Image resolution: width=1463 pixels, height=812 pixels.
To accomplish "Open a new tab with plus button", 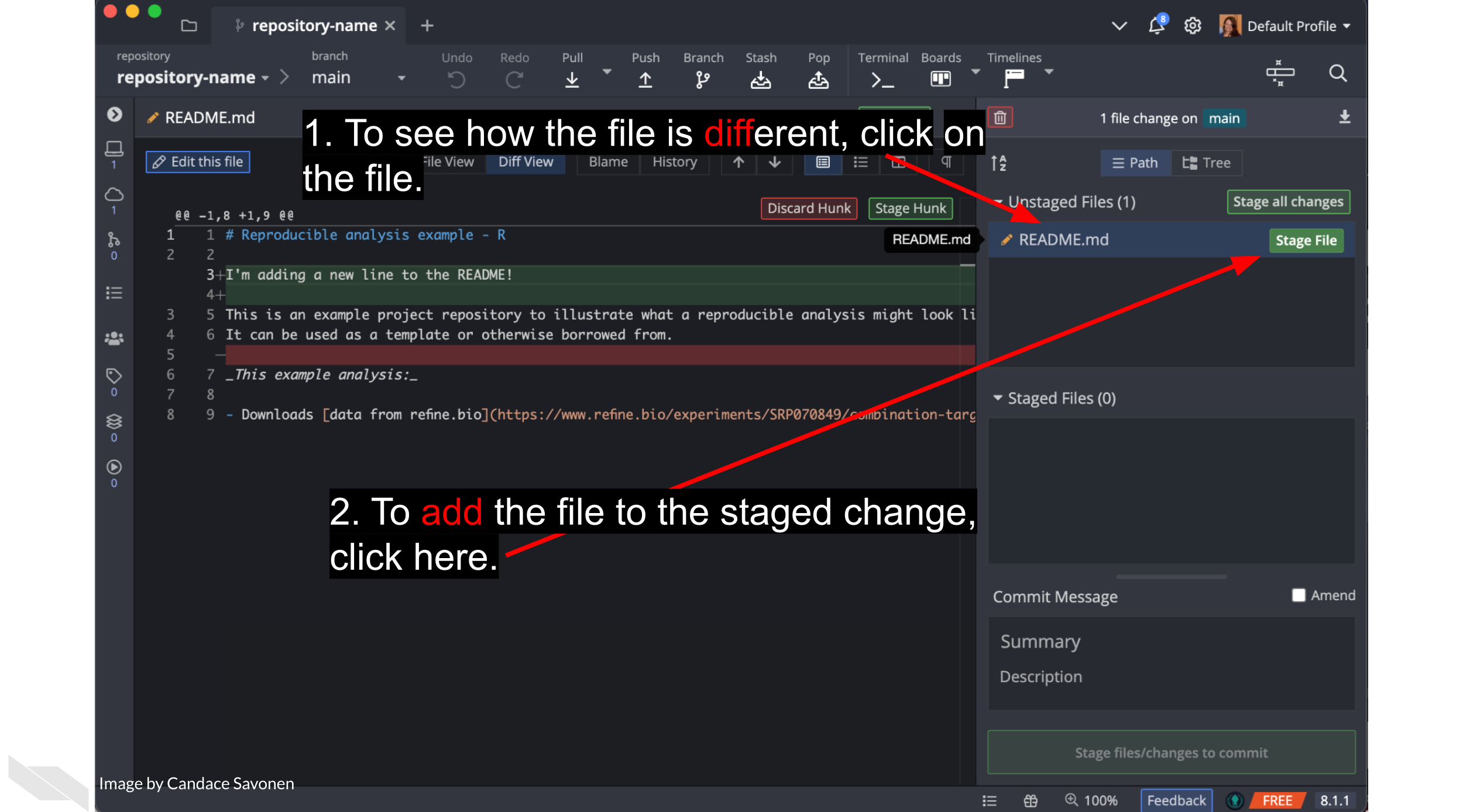I will click(427, 26).
